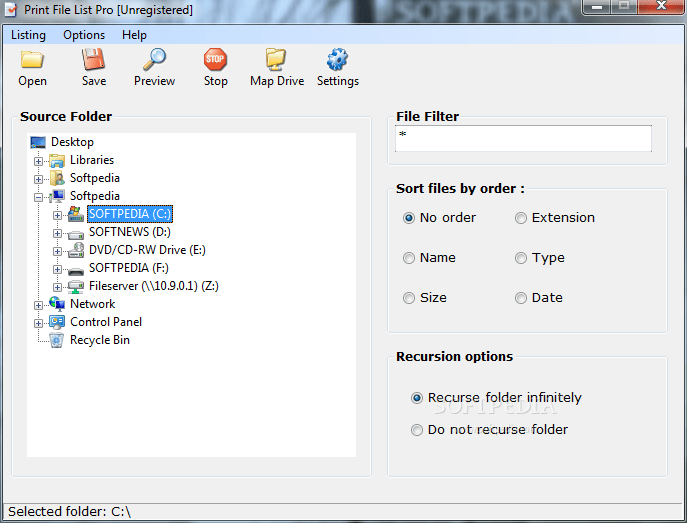This screenshot has width=687, height=523.
Task: Expand the DVD/CD-RW Drive (E:) node
Action: click(57, 251)
